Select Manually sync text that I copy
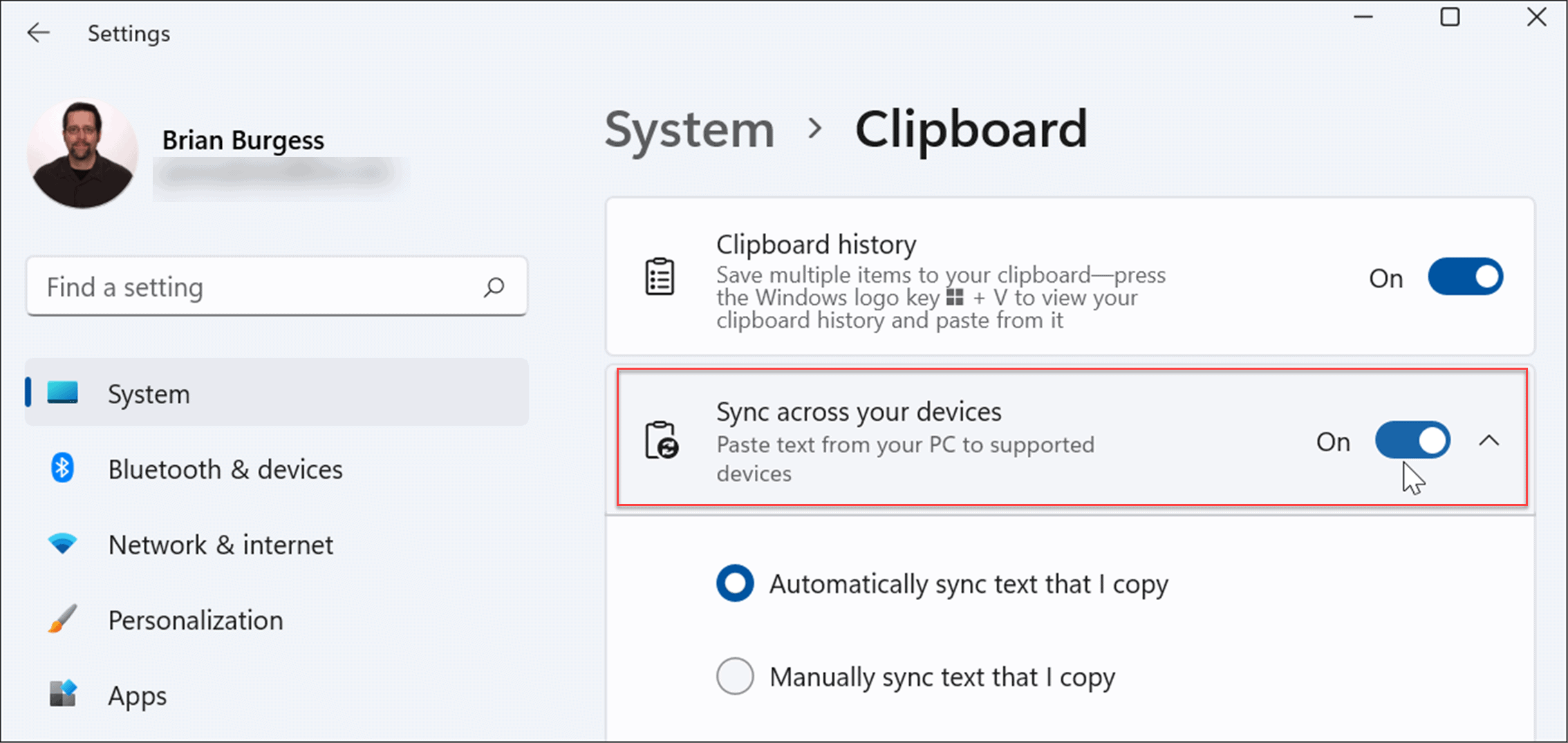 [735, 677]
